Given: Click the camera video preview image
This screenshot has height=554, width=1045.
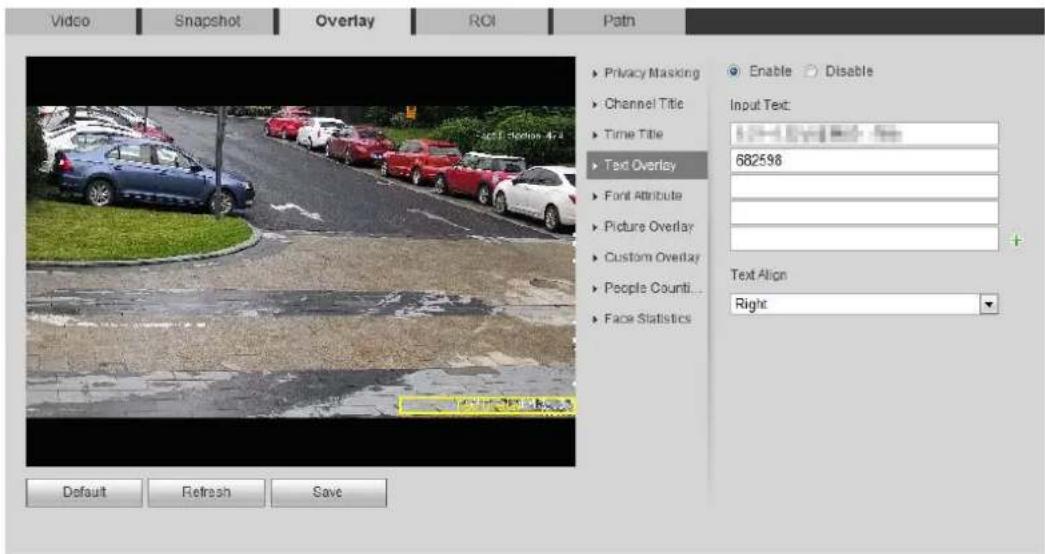Looking at the screenshot, I should [x=301, y=261].
